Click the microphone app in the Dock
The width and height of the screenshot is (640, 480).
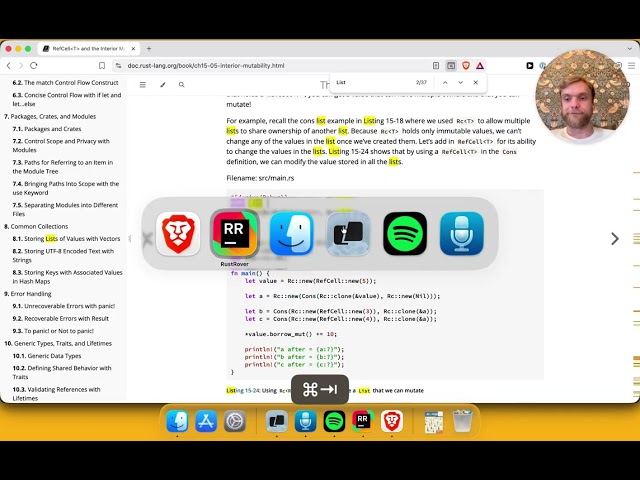(x=305, y=421)
